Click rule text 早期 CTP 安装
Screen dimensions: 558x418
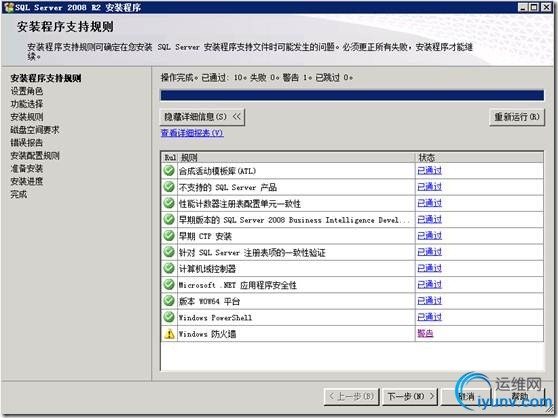pos(205,236)
